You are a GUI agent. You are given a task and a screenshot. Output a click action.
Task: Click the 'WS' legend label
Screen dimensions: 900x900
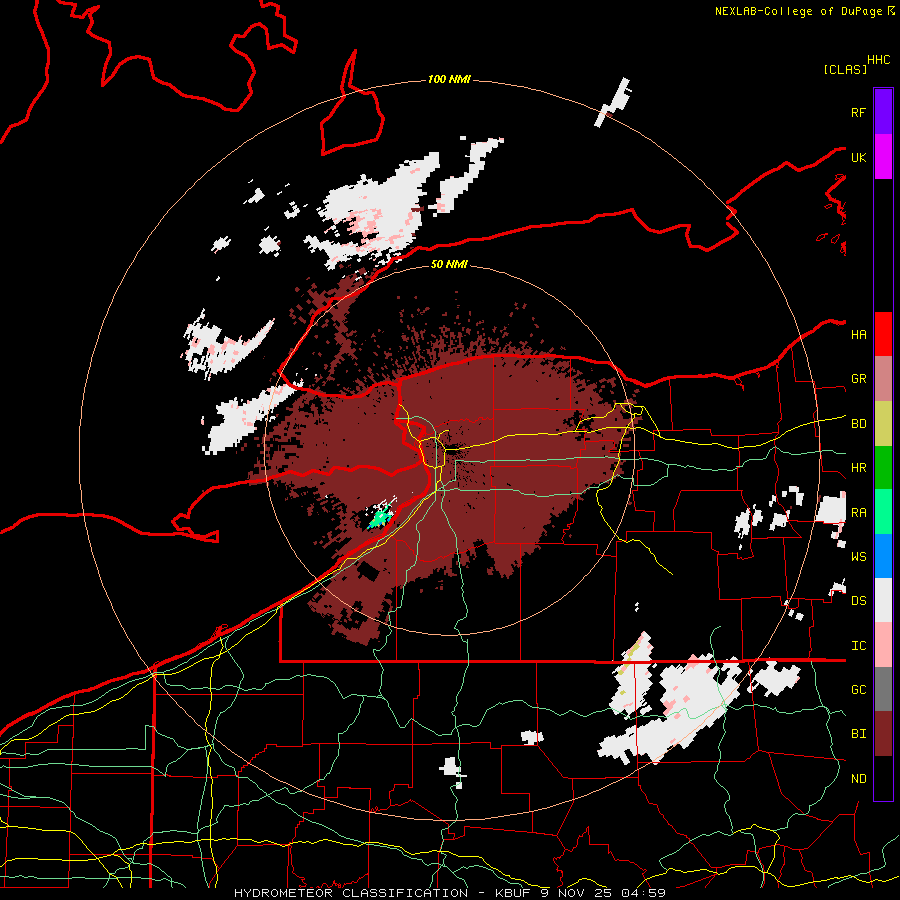[858, 556]
